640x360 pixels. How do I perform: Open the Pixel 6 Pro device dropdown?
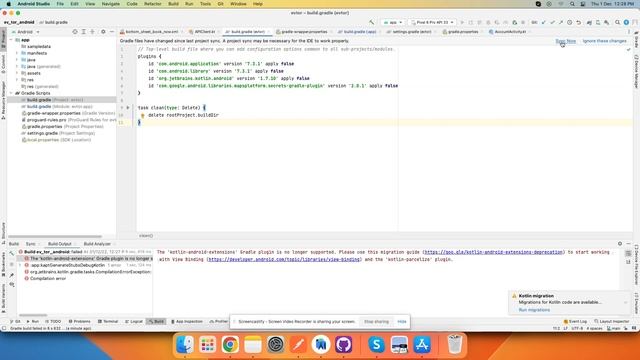(432, 22)
